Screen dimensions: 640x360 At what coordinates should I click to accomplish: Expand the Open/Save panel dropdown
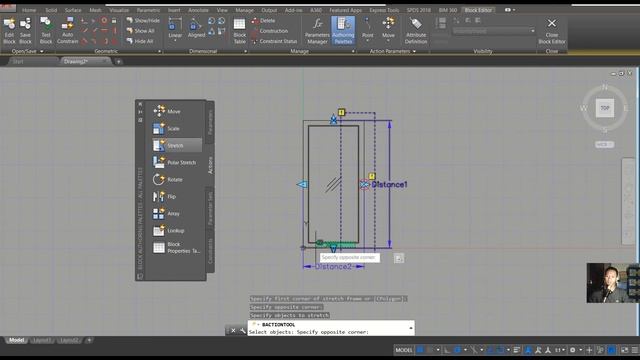point(42,51)
